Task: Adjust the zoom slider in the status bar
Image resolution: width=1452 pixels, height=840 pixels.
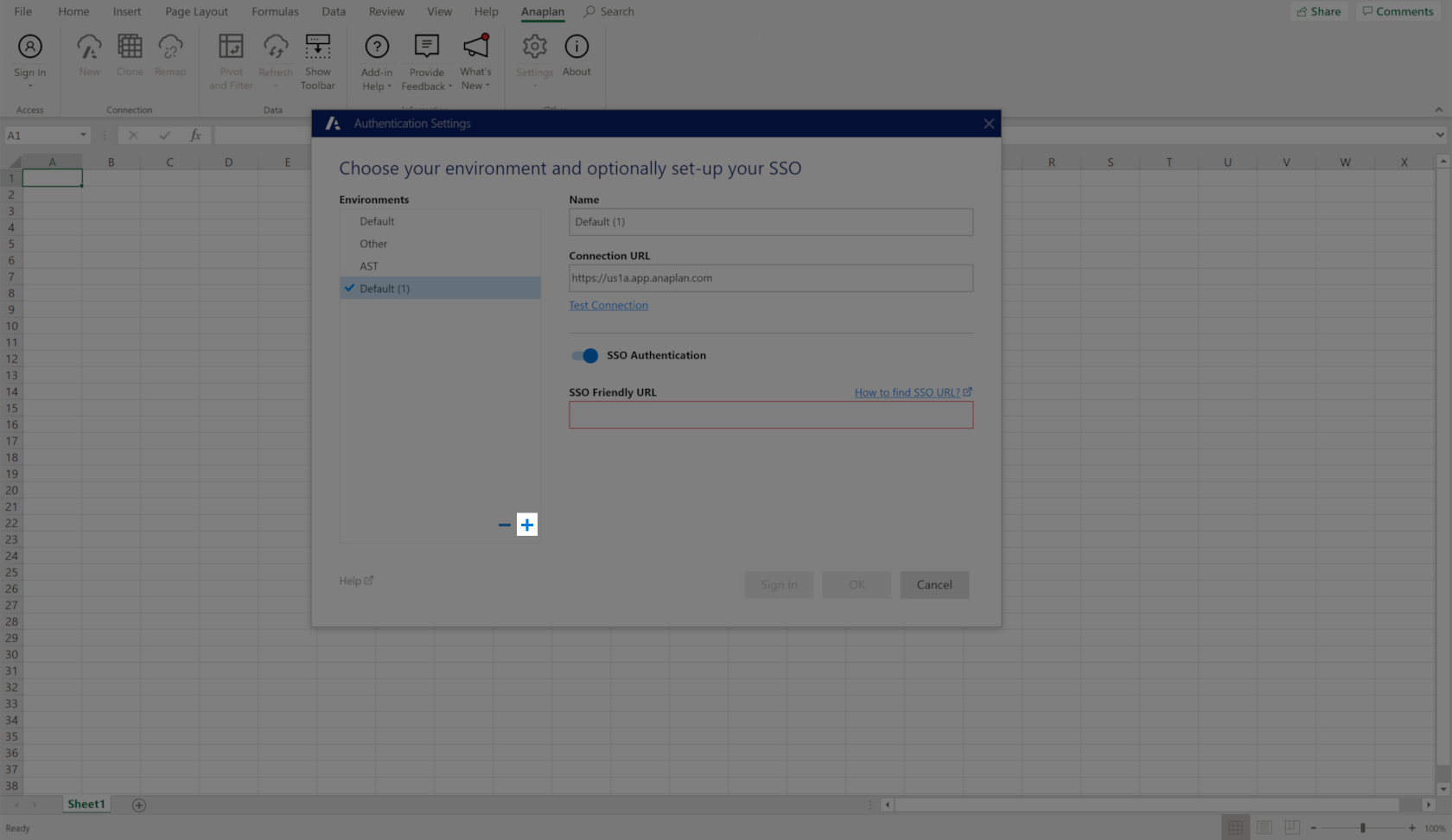Action: [x=1361, y=828]
